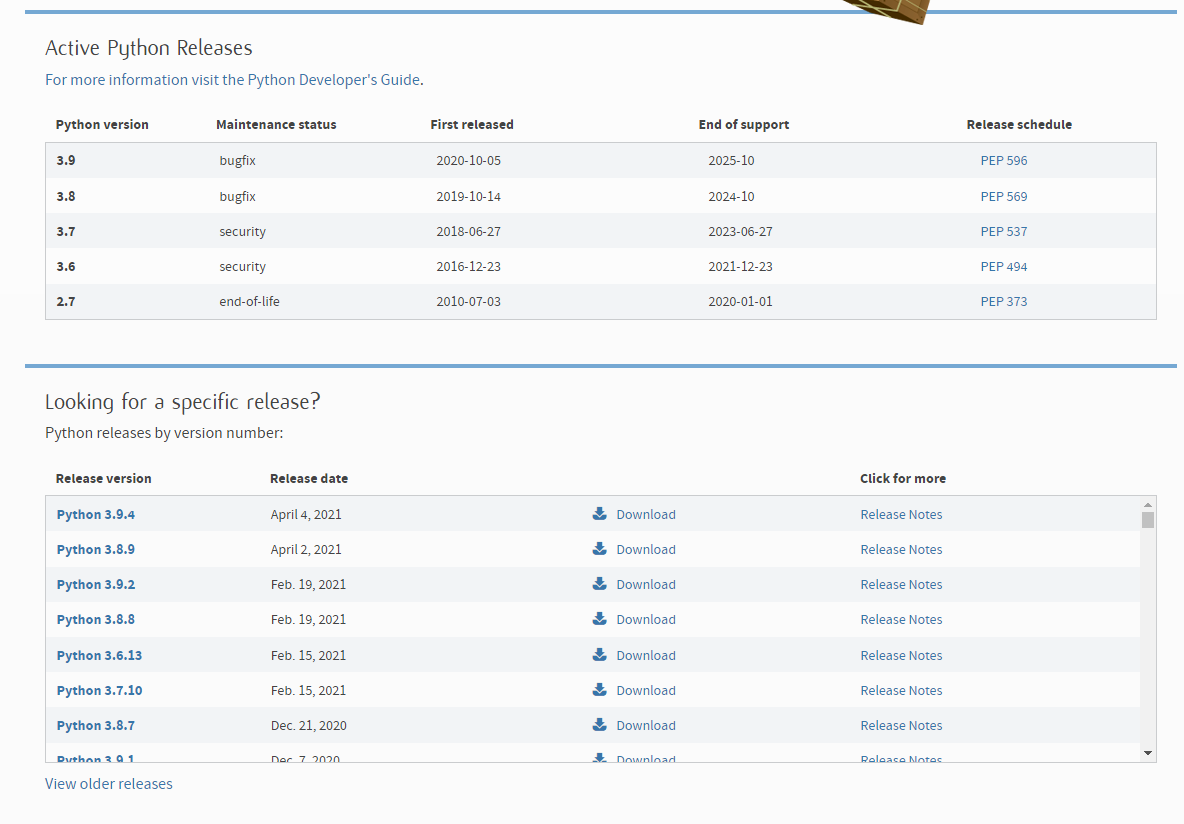Open PEP 537 release schedule

[1004, 231]
